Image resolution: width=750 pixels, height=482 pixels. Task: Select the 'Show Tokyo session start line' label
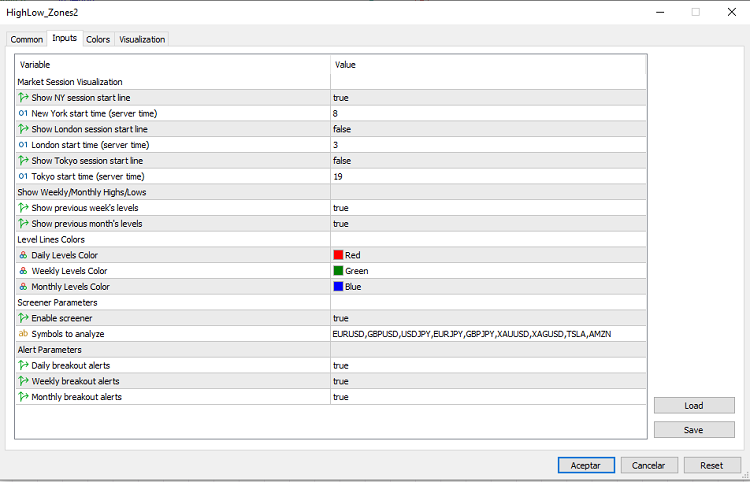point(87,161)
